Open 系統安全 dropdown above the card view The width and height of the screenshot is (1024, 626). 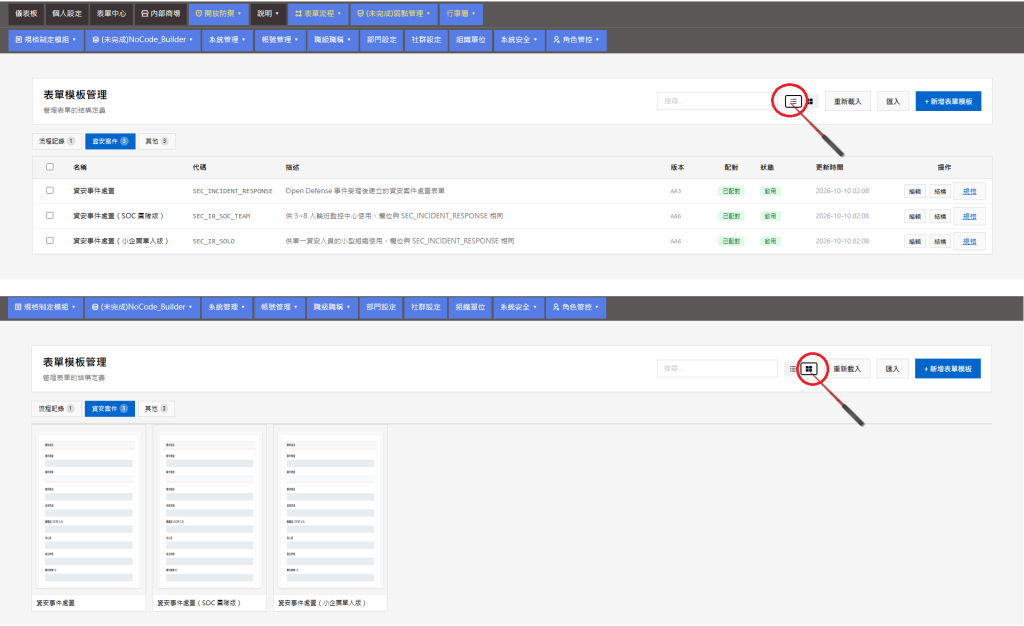519,307
